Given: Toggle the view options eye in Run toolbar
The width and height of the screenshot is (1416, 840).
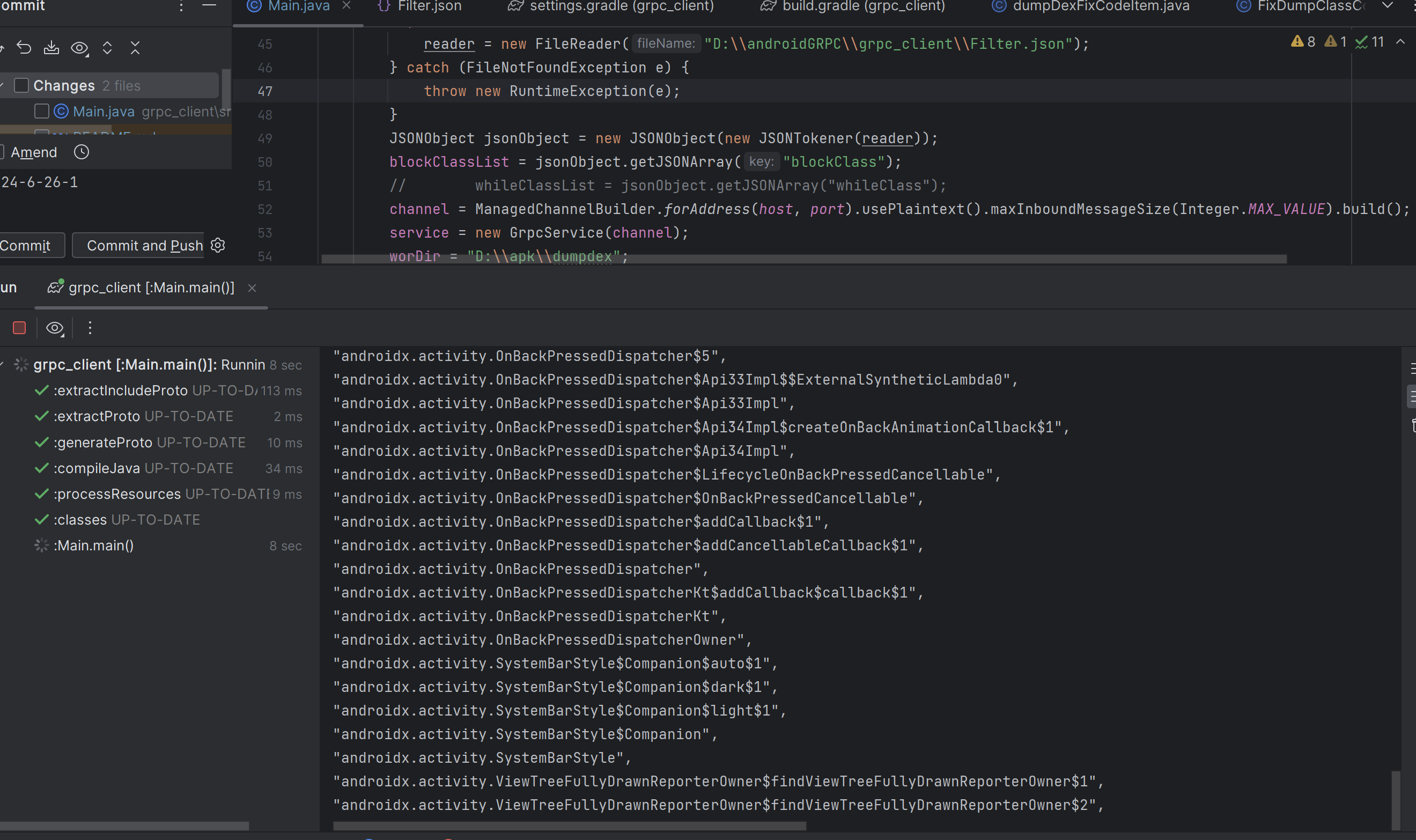Looking at the screenshot, I should click(x=55, y=328).
